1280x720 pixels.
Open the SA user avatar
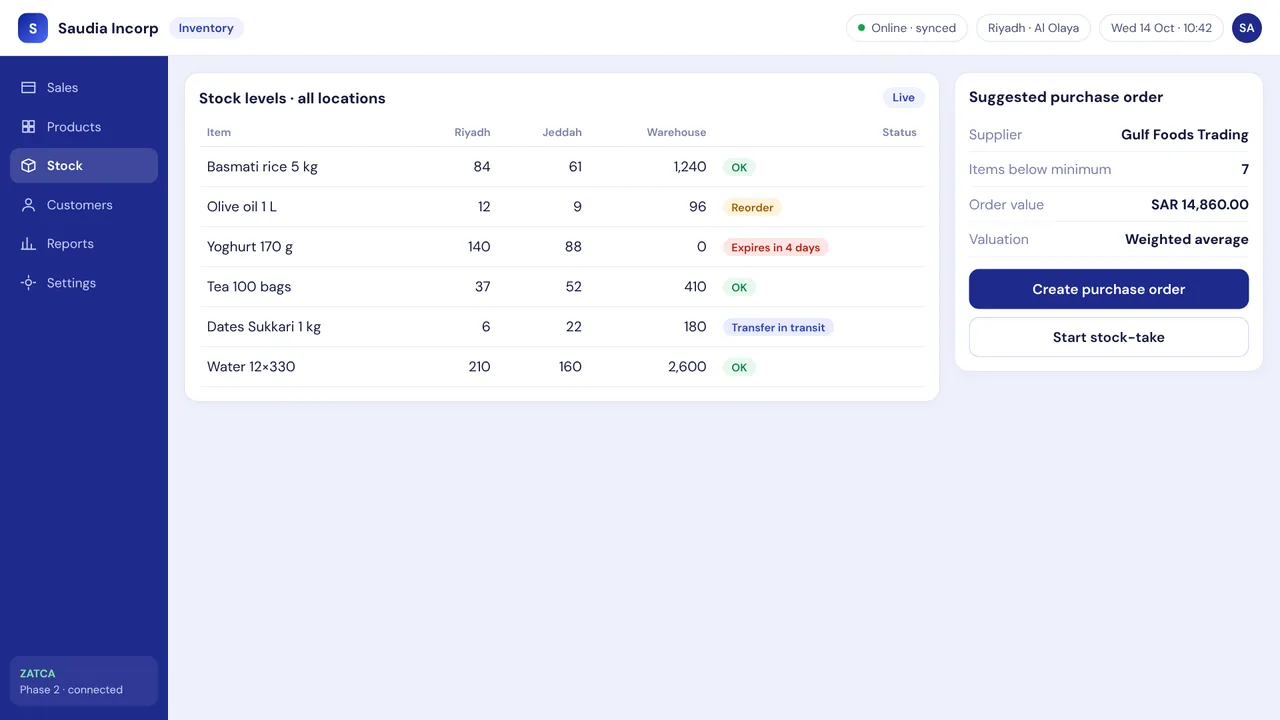1246,28
